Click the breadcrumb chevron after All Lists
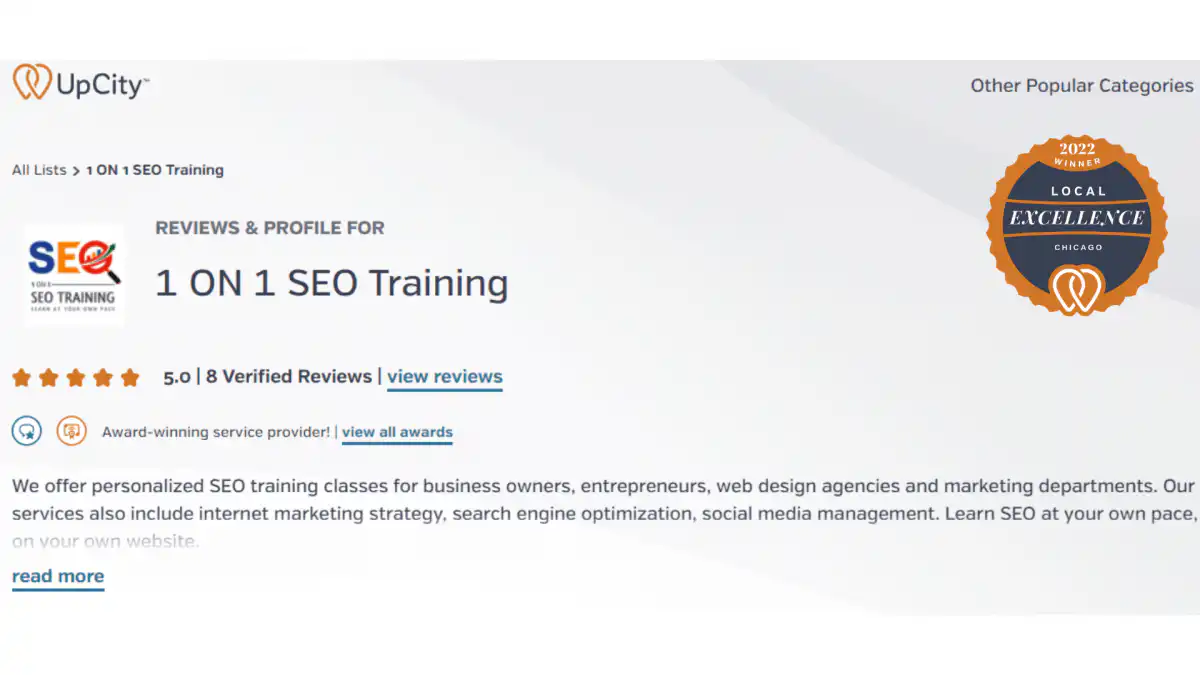Screen dimensions: 1200x675 [74, 170]
